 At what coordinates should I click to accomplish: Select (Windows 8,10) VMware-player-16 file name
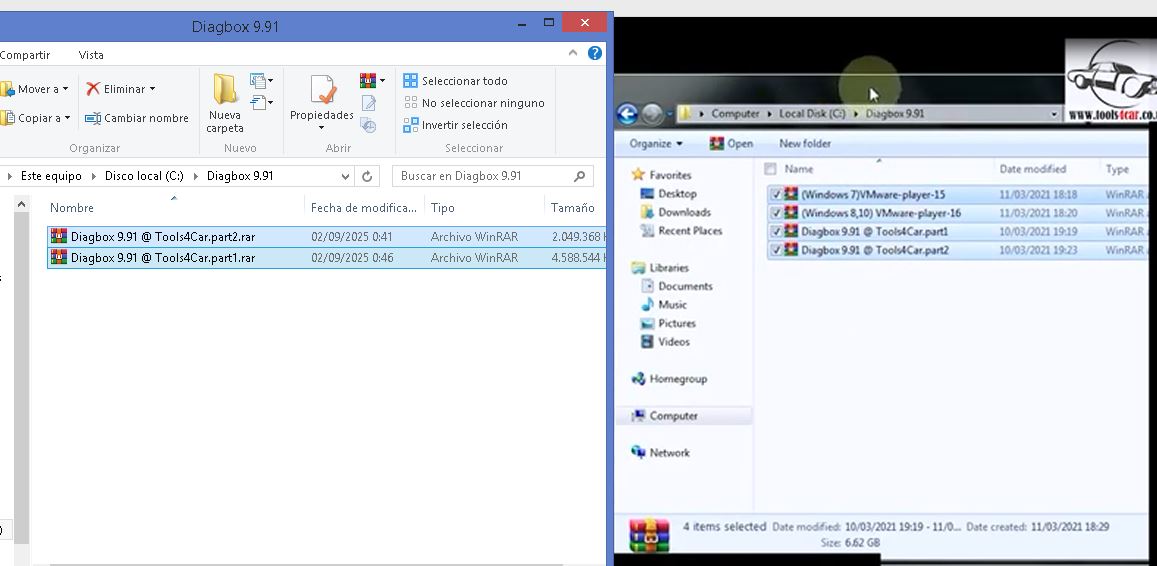(x=881, y=213)
